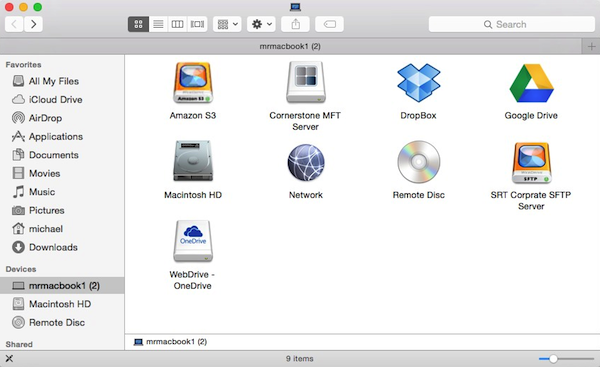Click the Favorites section header
The image size is (600, 367).
[23, 65]
